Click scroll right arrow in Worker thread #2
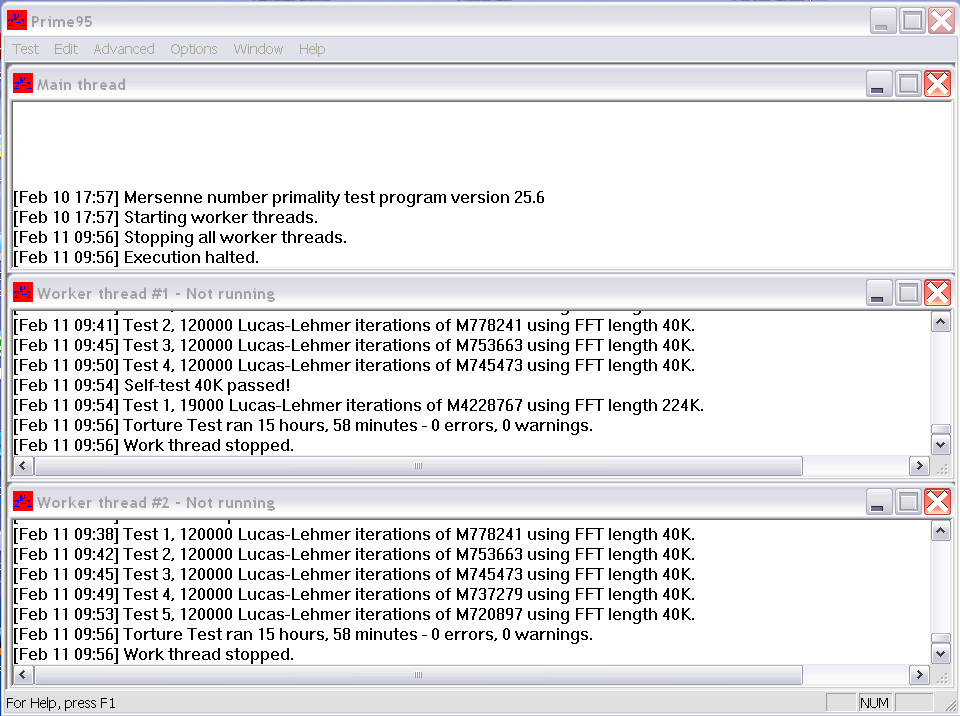The height and width of the screenshot is (716, 960). (x=919, y=675)
